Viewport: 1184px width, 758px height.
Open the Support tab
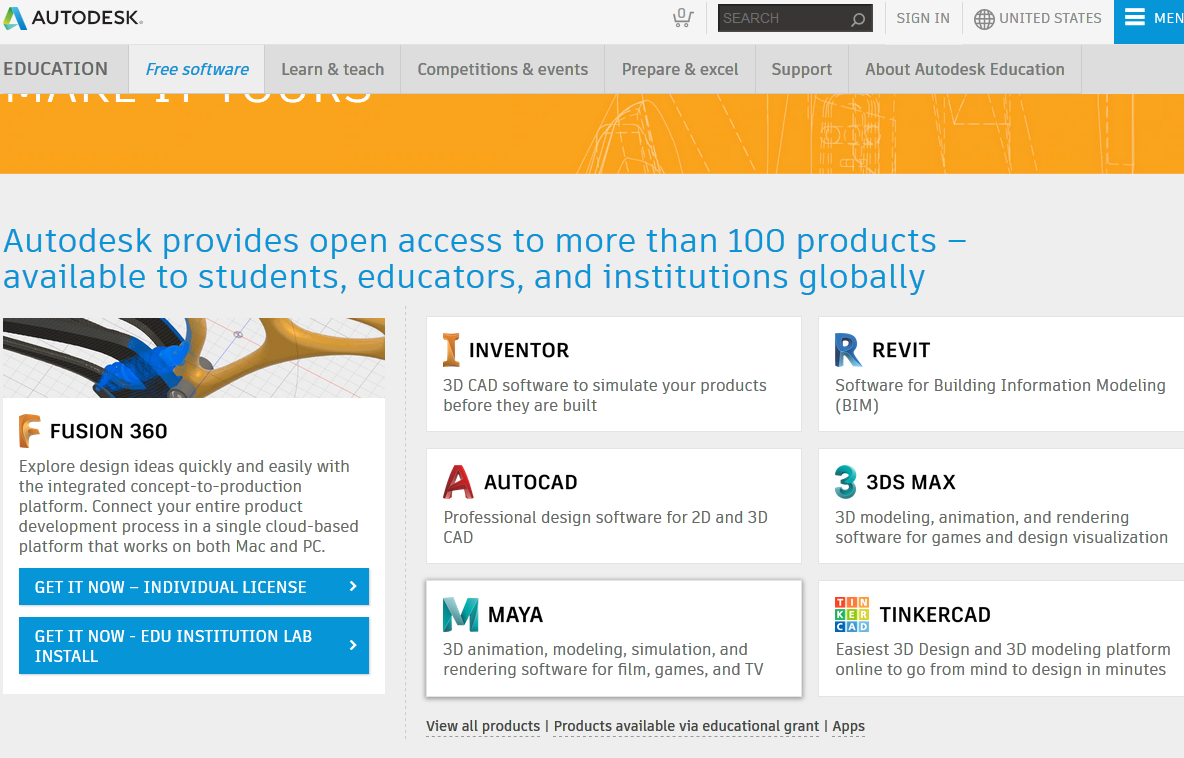(x=801, y=69)
